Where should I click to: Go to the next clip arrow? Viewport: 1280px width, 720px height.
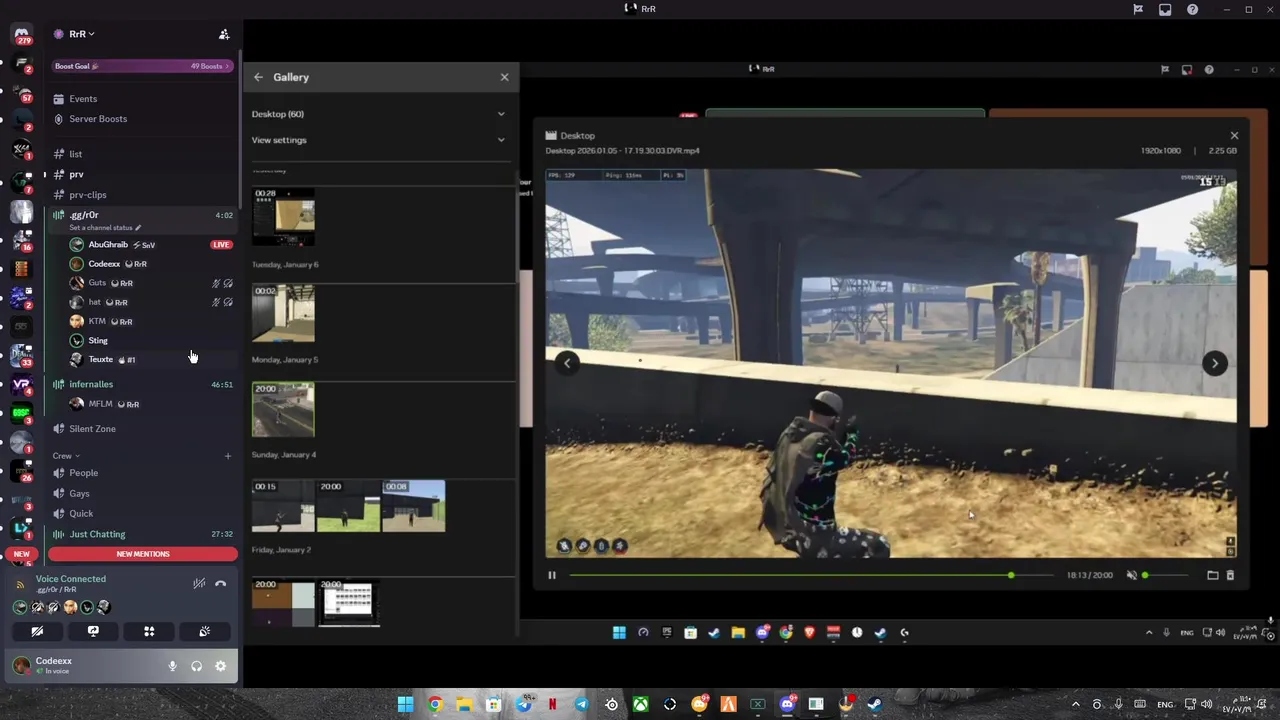coord(1215,363)
